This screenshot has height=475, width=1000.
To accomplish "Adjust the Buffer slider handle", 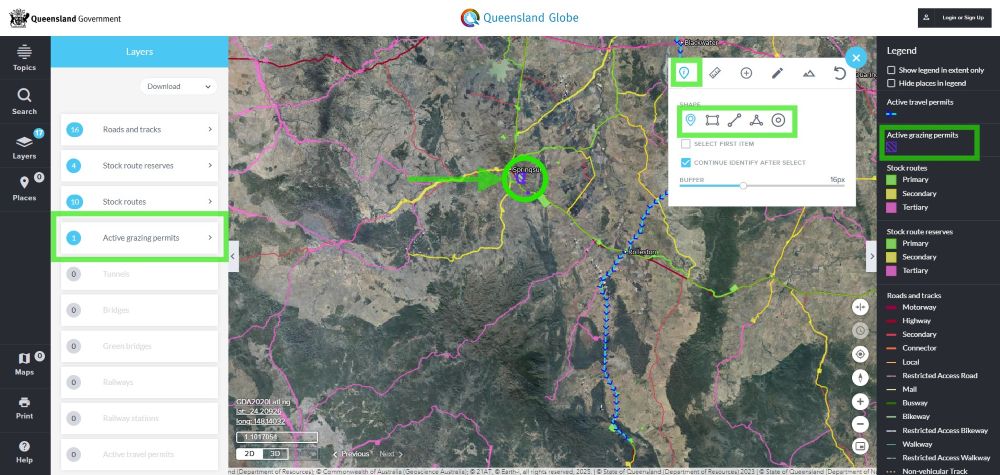I will [743, 186].
